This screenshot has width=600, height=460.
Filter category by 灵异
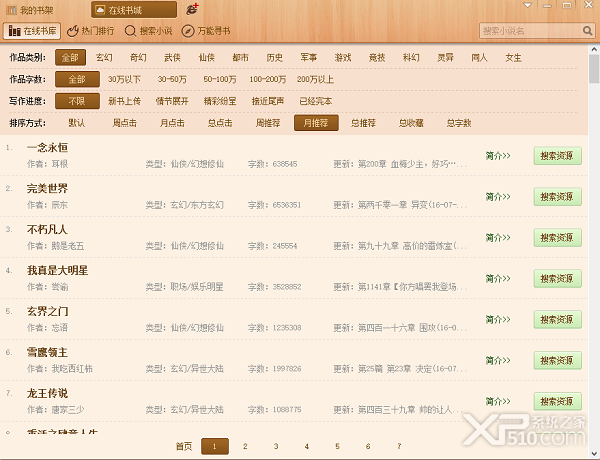pos(445,58)
